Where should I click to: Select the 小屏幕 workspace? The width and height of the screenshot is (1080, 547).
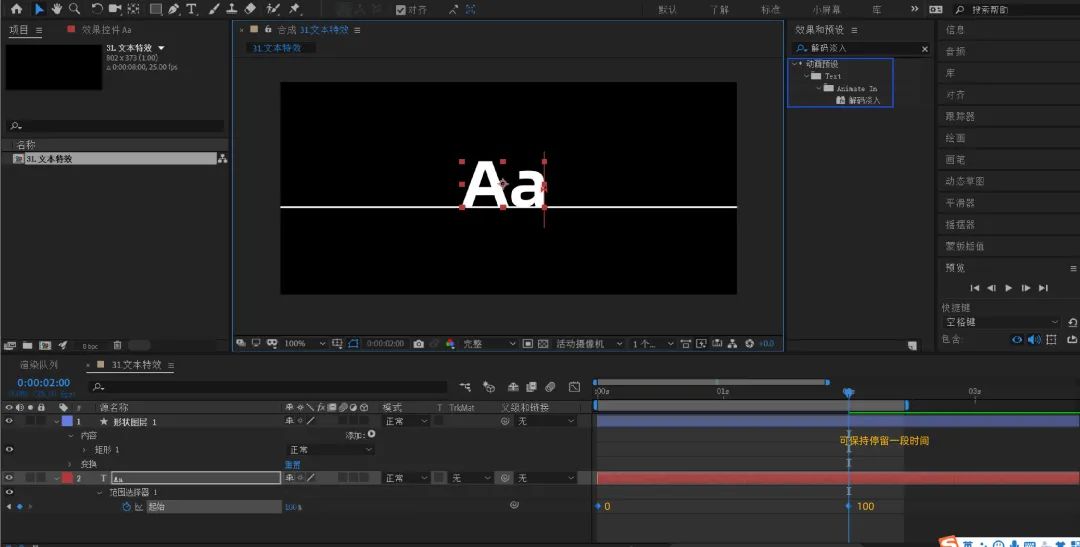(x=826, y=10)
